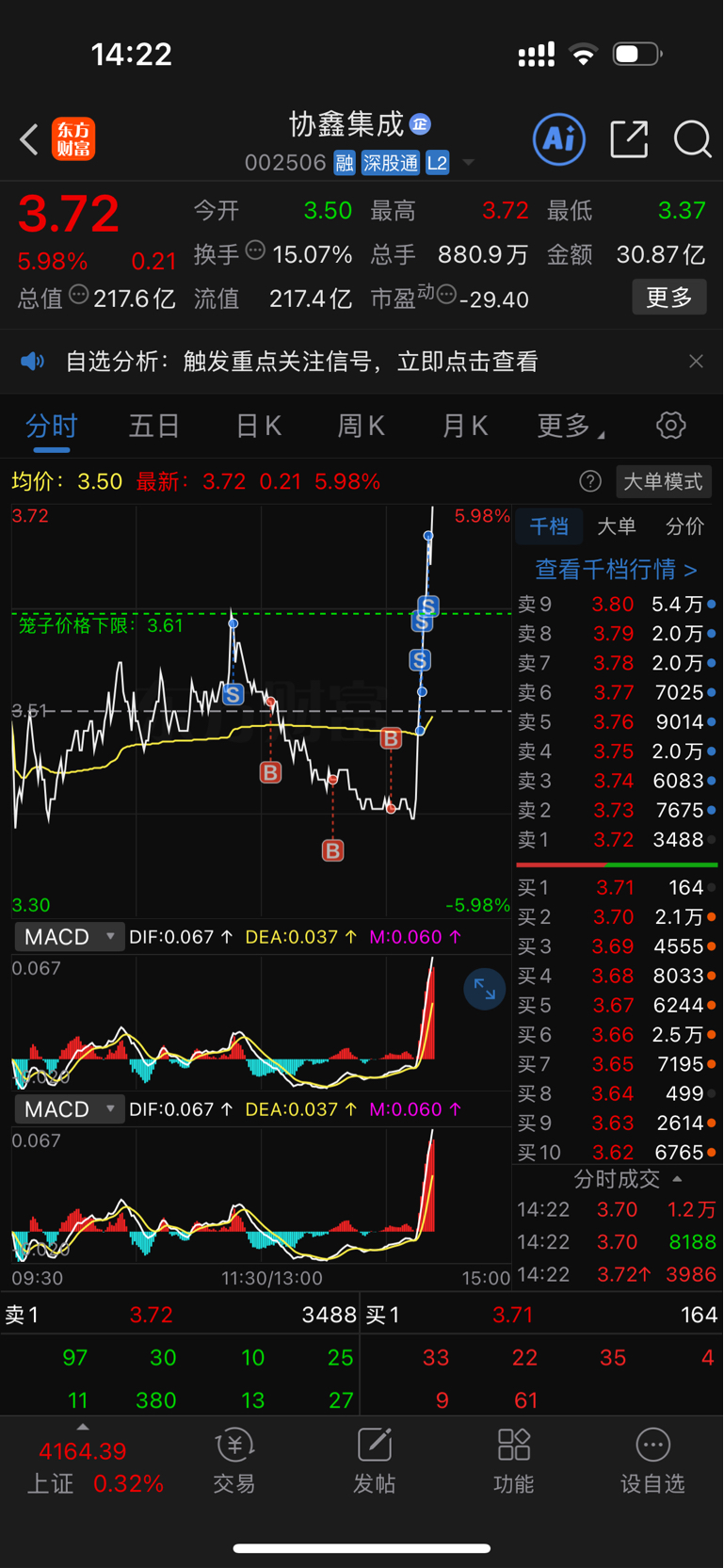This screenshot has height=1568, width=724.
Task: Open 更多 quote details button
Action: pyautogui.click(x=669, y=298)
